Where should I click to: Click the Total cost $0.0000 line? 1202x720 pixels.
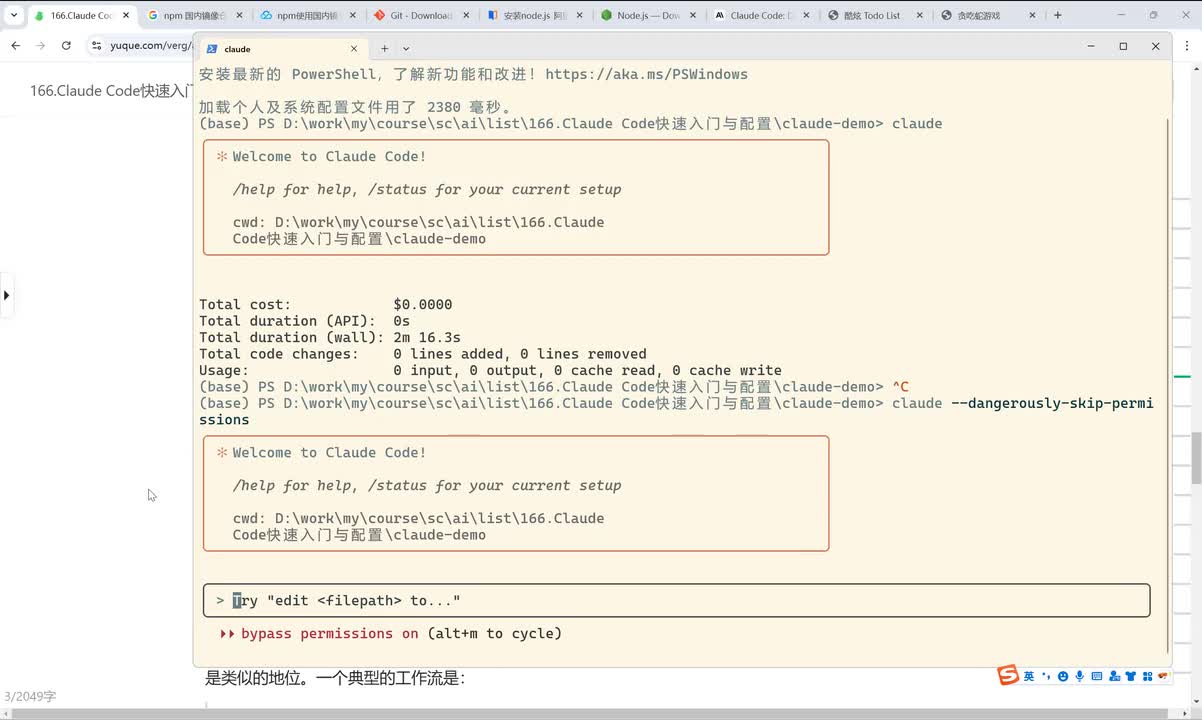tap(326, 305)
